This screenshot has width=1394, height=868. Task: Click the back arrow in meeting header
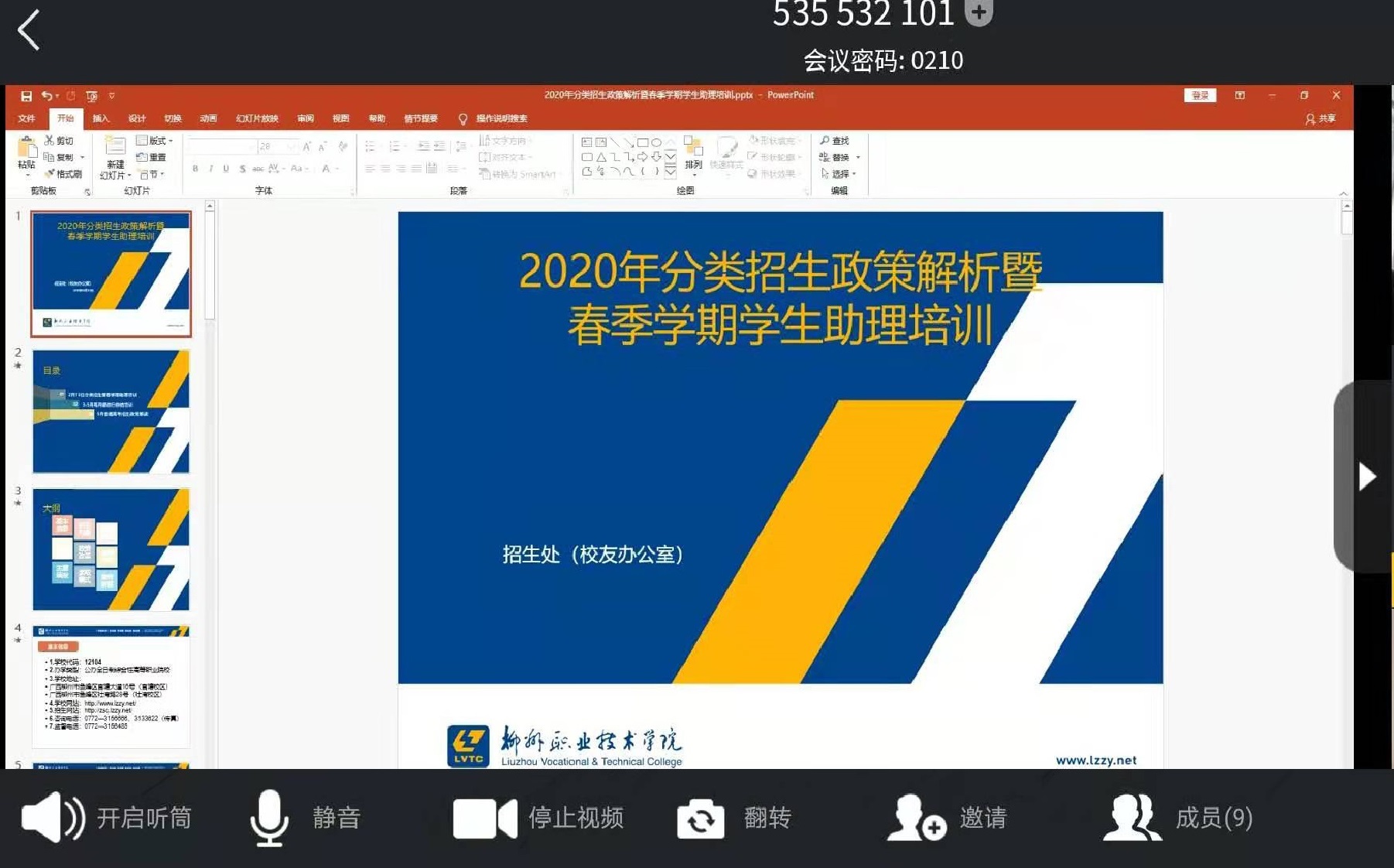coord(29,31)
